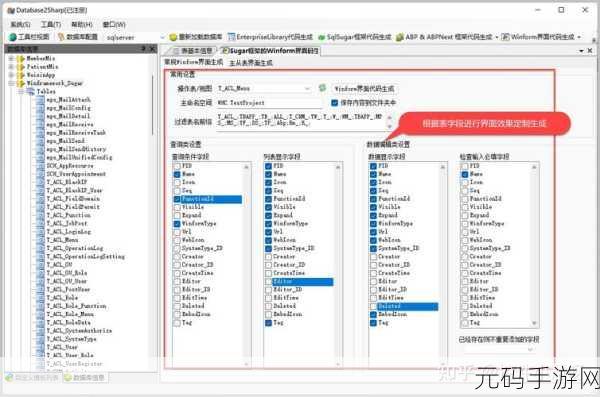
Task: Select table T_ACL_Function in the tree
Action: point(68,215)
